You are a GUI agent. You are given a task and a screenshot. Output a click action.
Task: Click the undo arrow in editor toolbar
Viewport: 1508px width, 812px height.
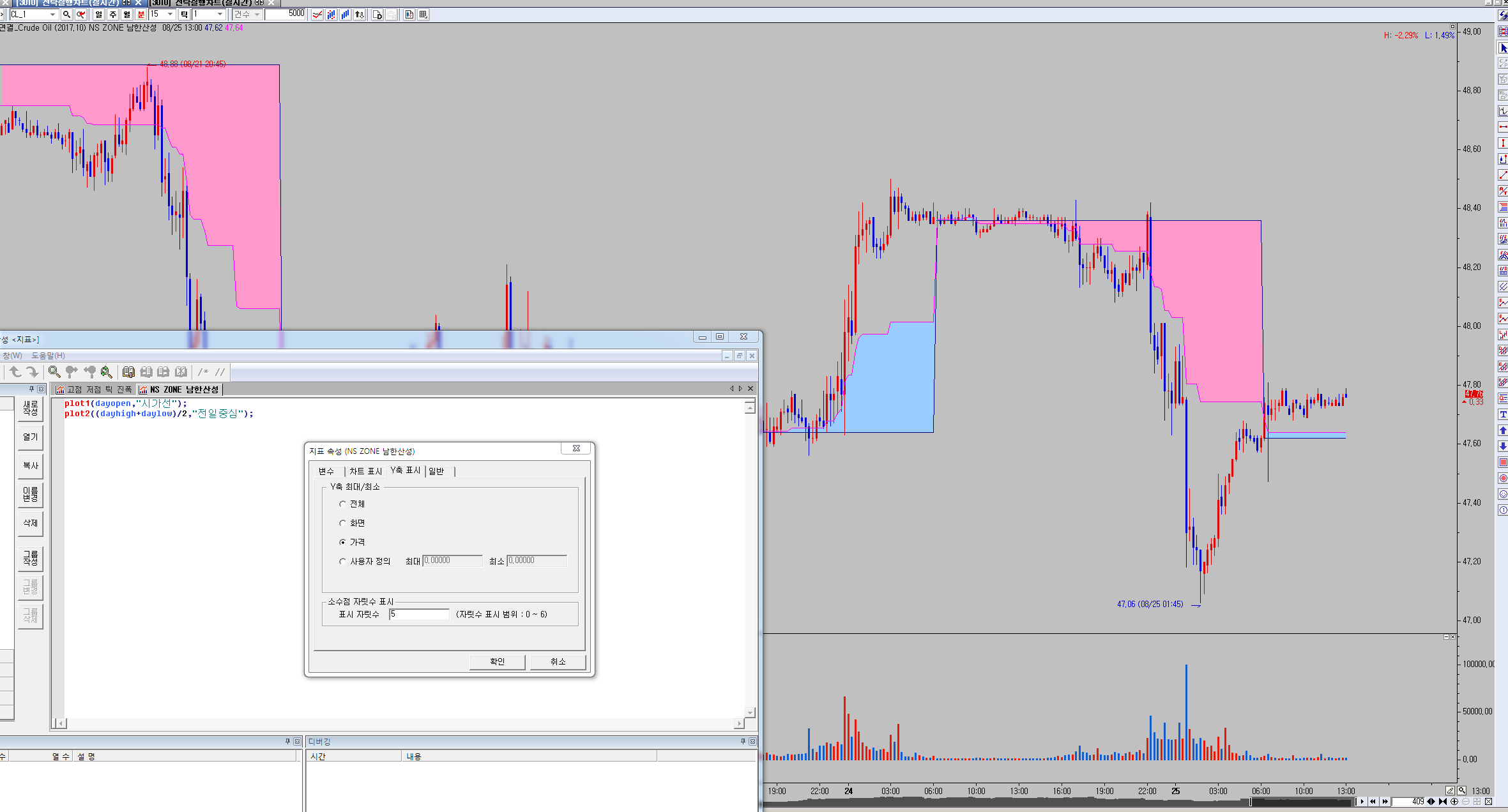[x=15, y=372]
